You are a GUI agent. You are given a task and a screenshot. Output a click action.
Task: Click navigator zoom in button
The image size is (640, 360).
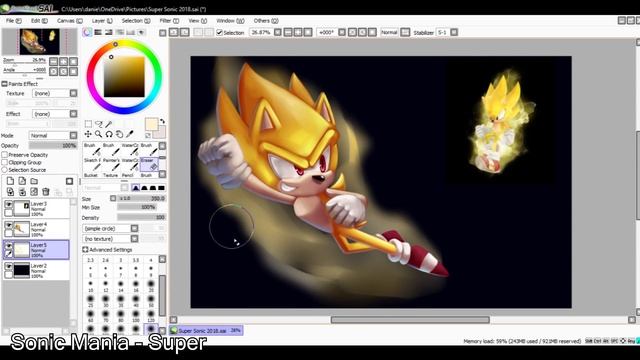(64, 61)
